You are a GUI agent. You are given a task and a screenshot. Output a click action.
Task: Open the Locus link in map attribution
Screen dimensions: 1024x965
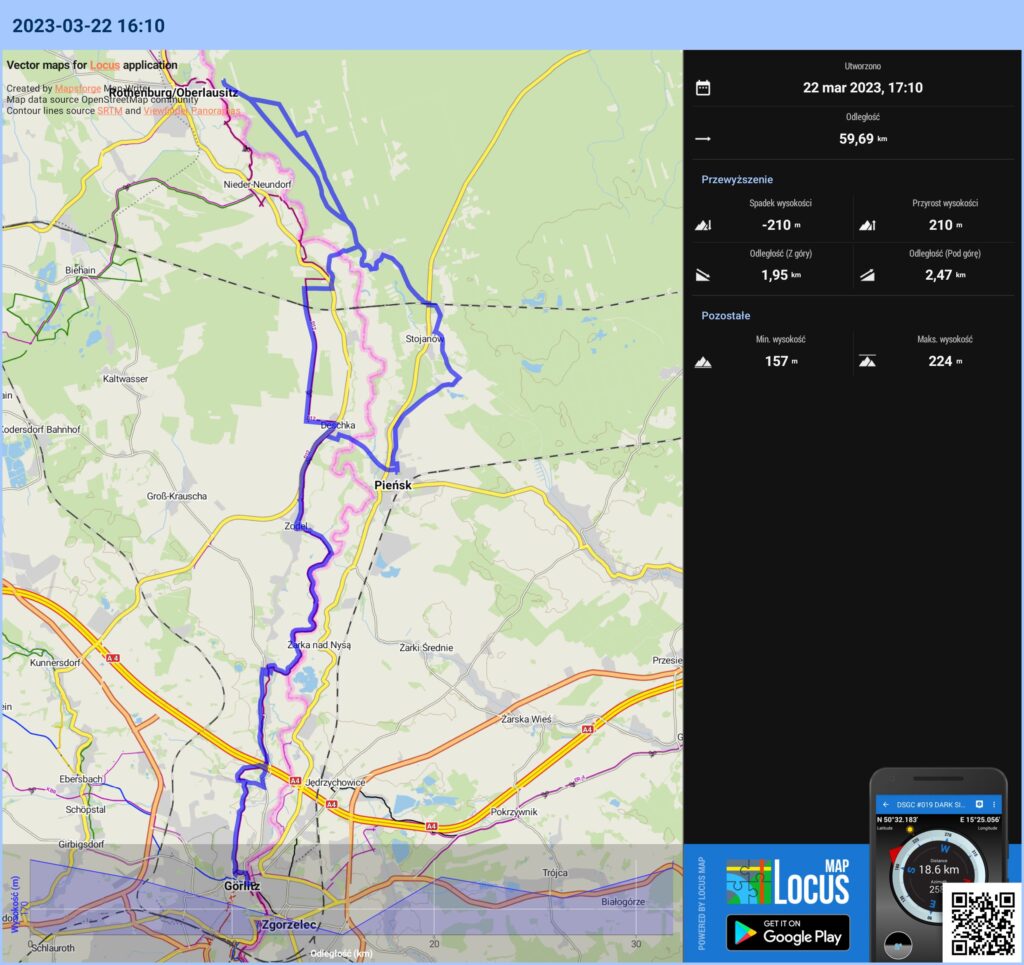pyautogui.click(x=104, y=65)
